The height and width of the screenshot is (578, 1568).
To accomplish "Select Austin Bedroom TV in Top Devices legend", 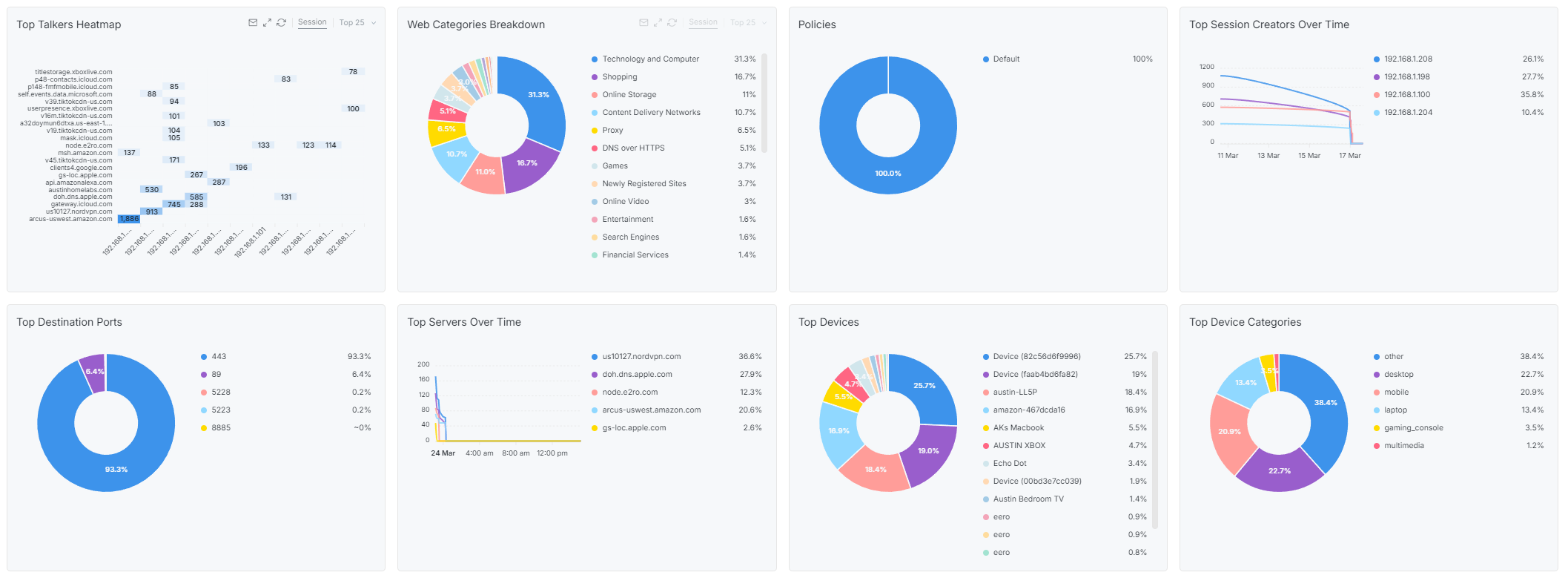I will click(1065, 499).
